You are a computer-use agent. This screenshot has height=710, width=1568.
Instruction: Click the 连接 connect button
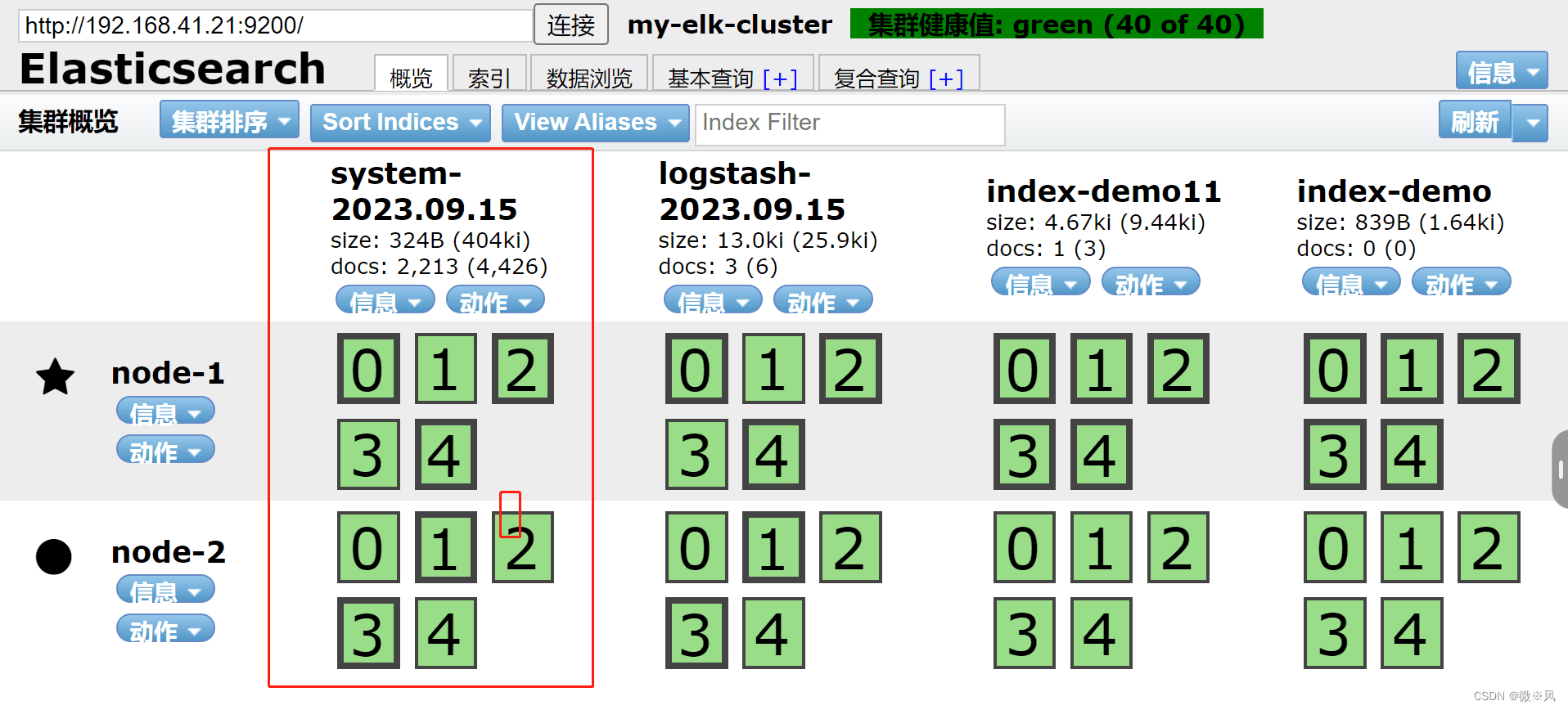tap(571, 25)
